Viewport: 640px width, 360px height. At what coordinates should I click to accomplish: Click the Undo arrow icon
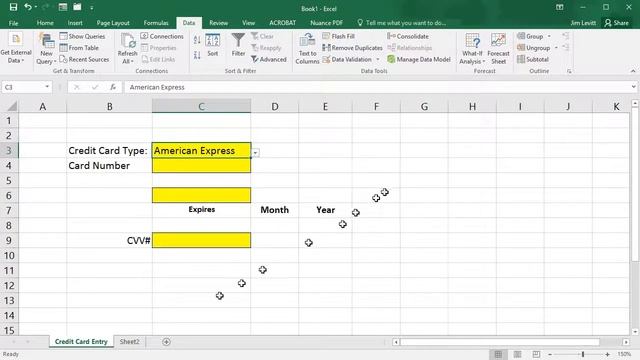click(x=28, y=7)
